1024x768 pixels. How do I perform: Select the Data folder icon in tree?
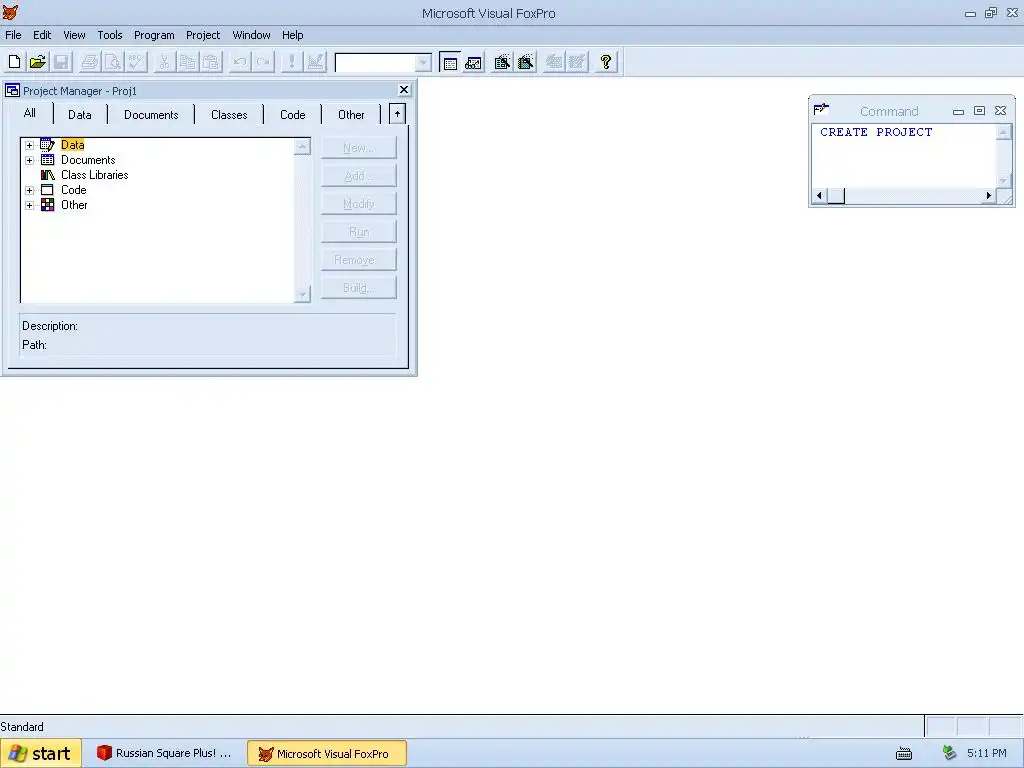48,145
